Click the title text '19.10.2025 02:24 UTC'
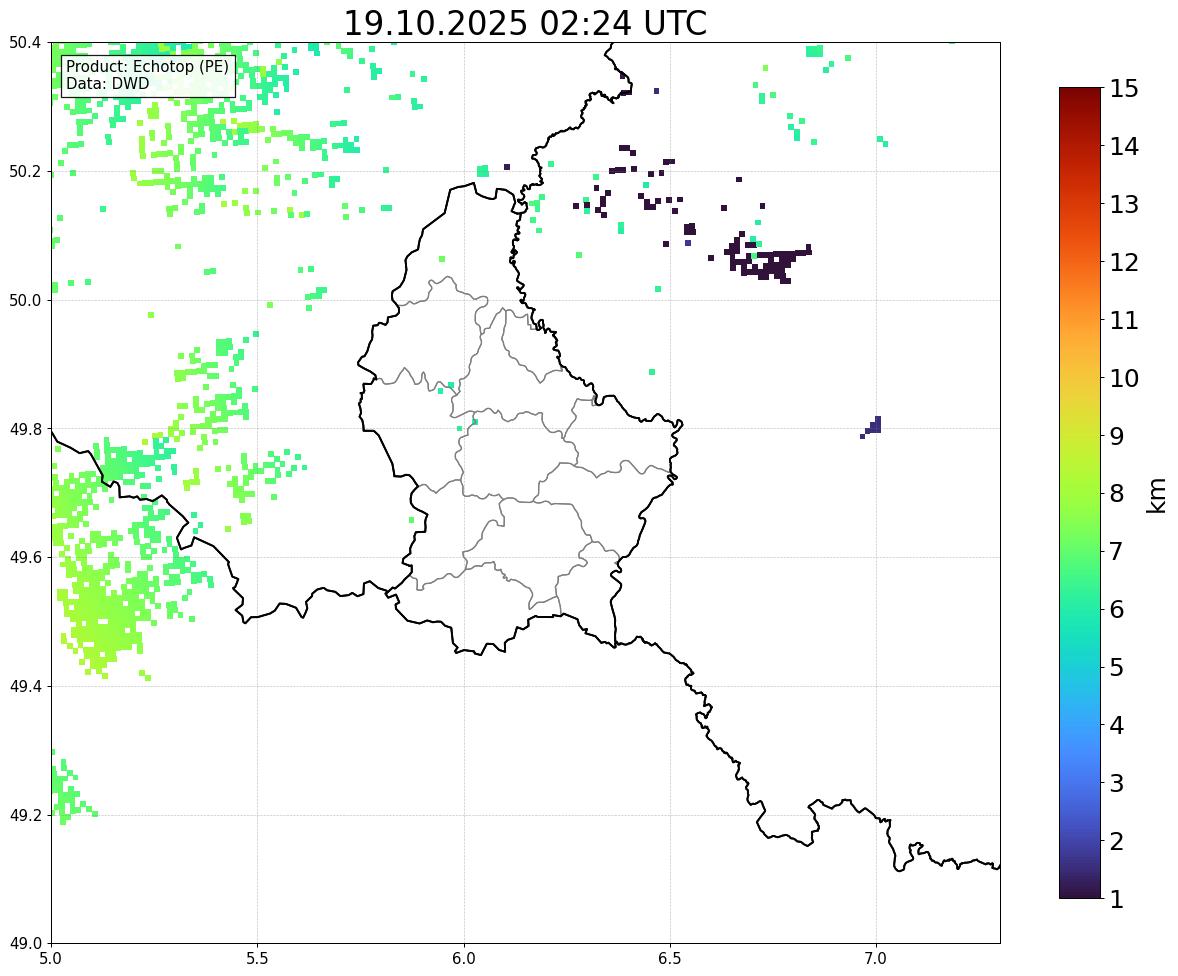Image resolution: width=1178 pixels, height=976 pixels. click(525, 23)
